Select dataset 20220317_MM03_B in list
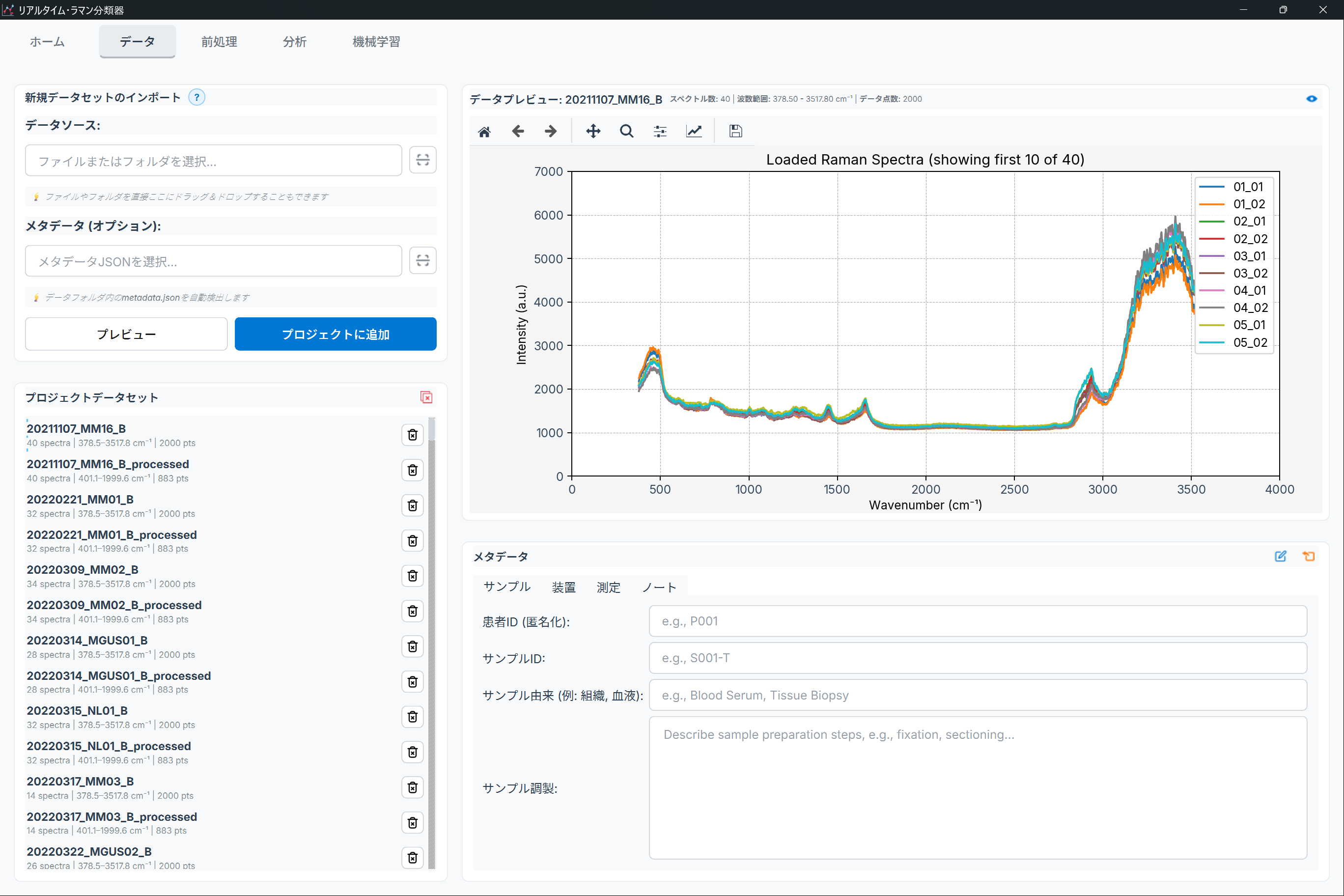The image size is (1344, 896). 211,787
